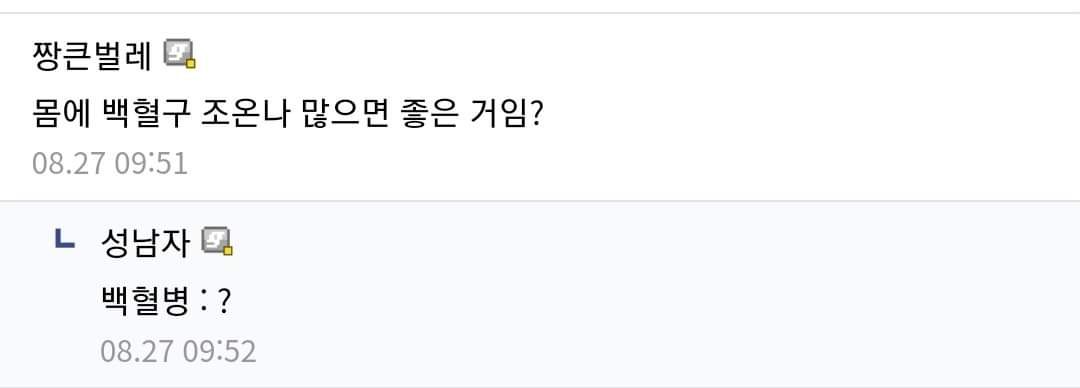Click the word 조온나 in the comment
The height and width of the screenshot is (388, 1080).
coord(246,114)
